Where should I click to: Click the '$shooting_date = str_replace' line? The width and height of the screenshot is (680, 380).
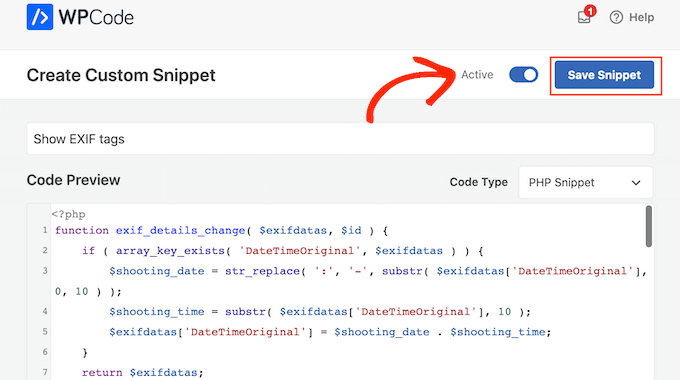[378, 271]
